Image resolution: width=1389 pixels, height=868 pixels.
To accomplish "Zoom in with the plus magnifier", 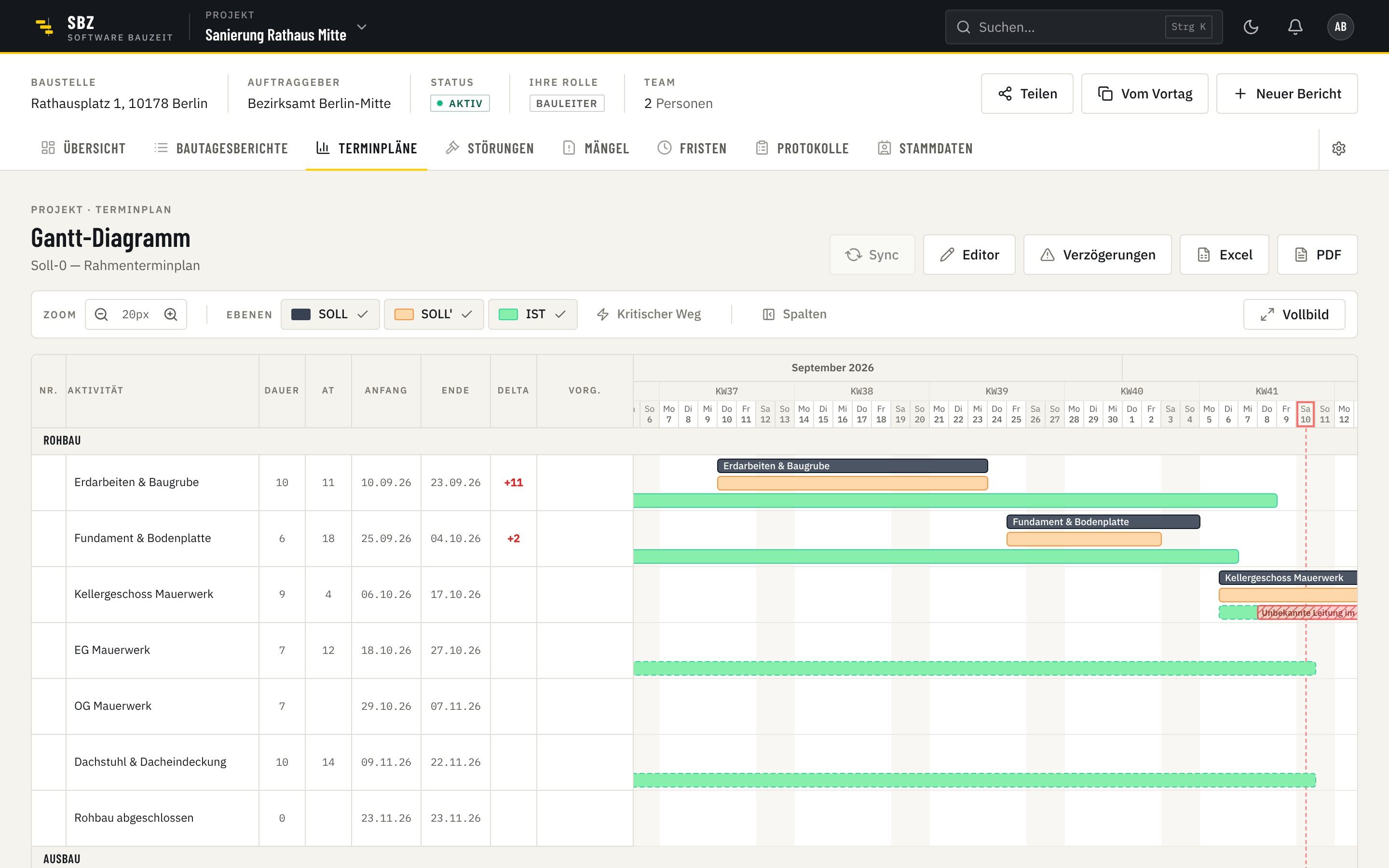I will (x=170, y=314).
